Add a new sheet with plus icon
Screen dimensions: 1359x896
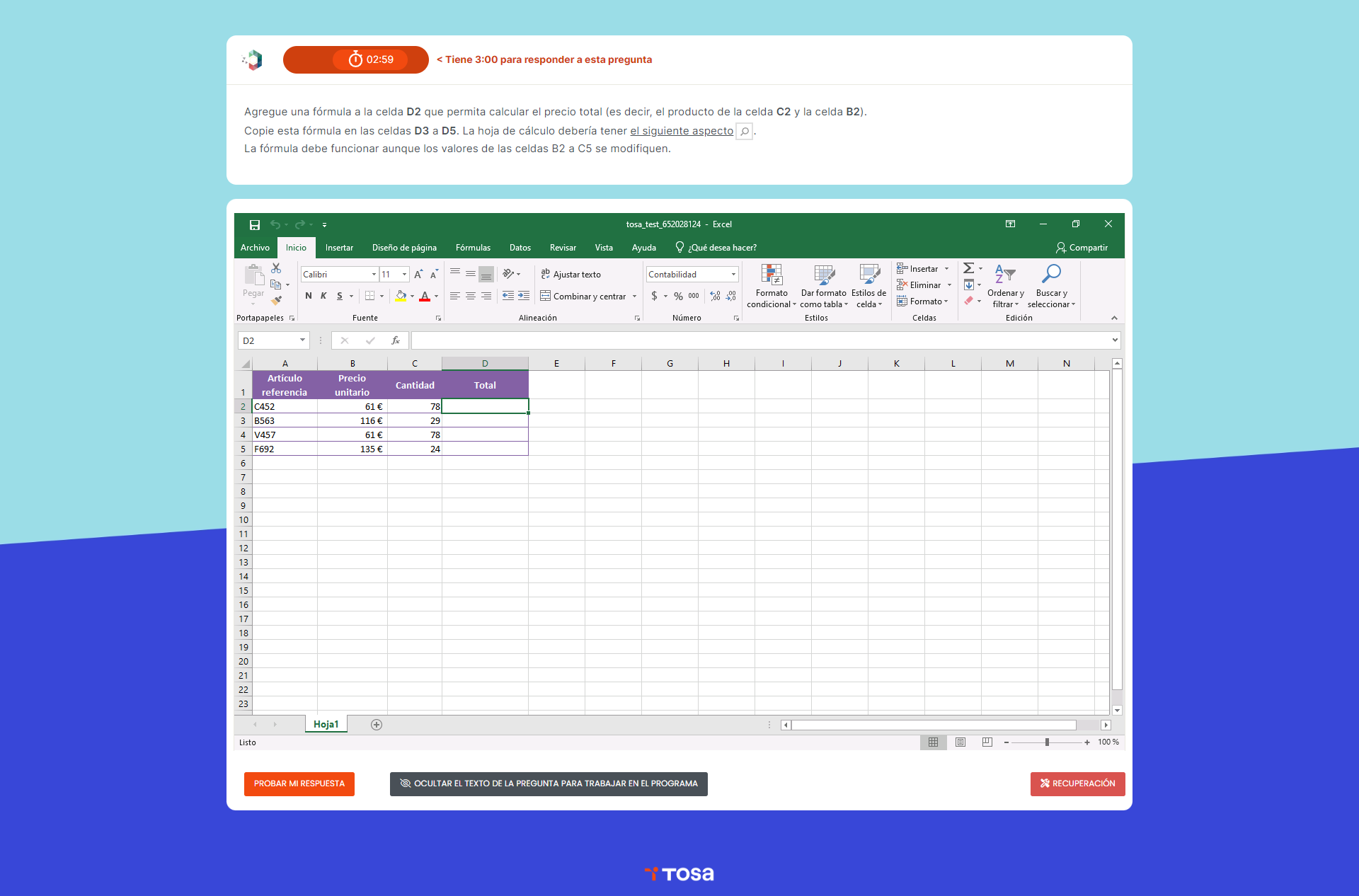coord(377,725)
